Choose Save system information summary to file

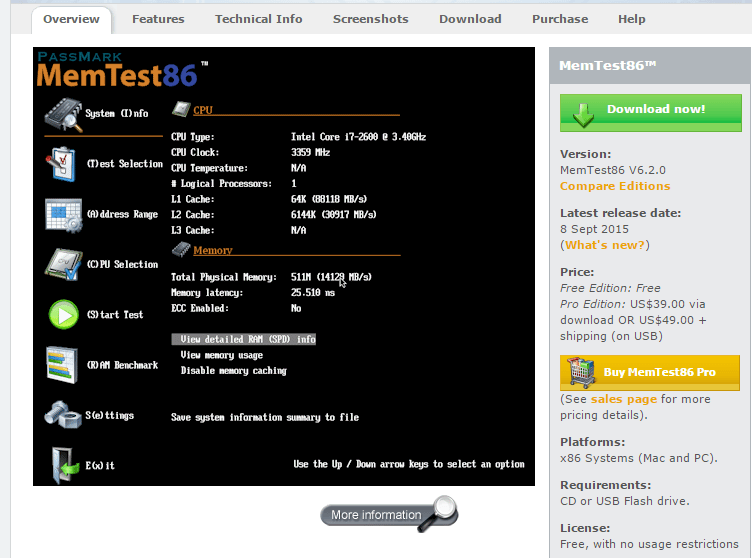click(x=265, y=417)
